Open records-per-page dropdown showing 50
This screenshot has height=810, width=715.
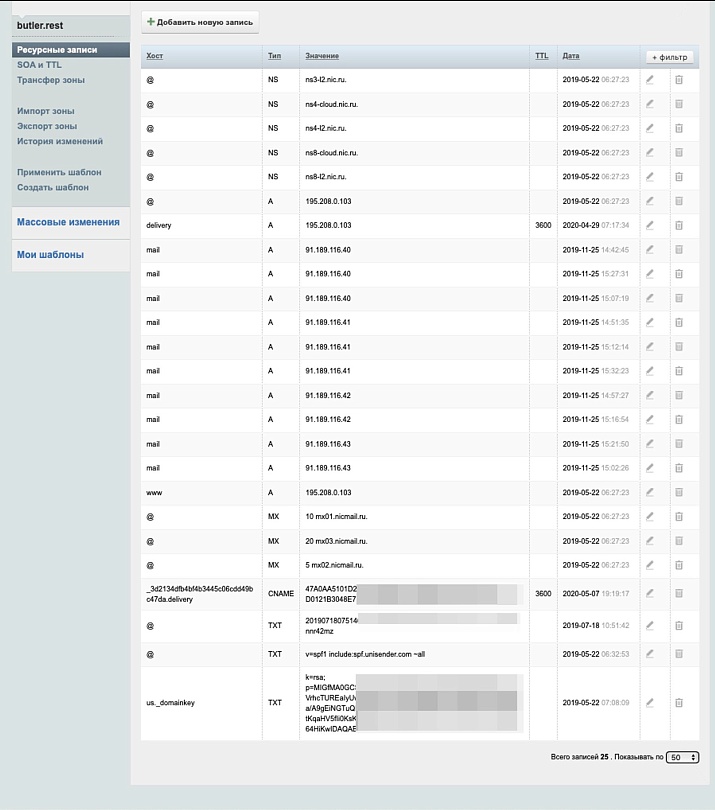coord(683,758)
